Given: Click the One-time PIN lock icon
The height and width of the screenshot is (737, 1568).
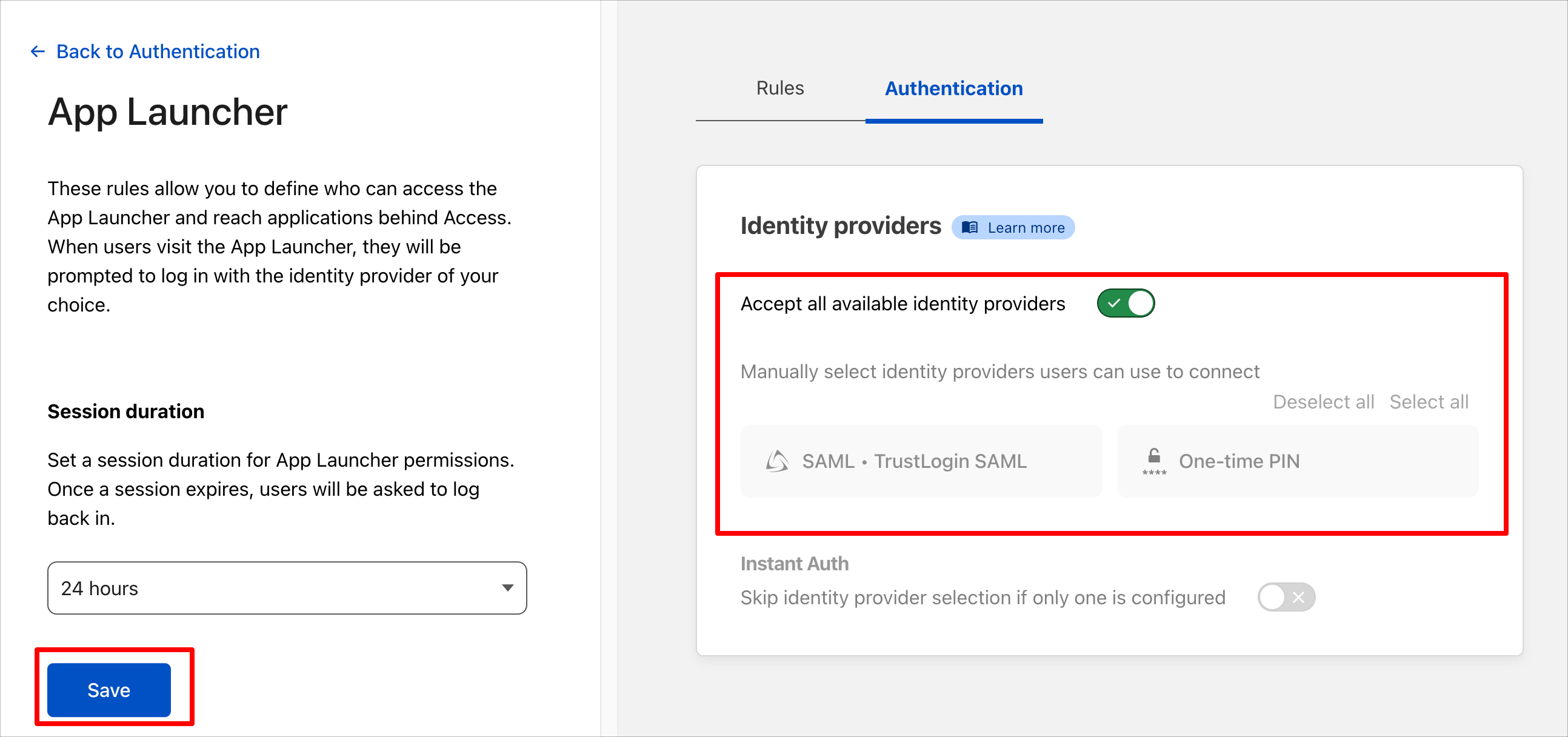Looking at the screenshot, I should pos(1153,461).
